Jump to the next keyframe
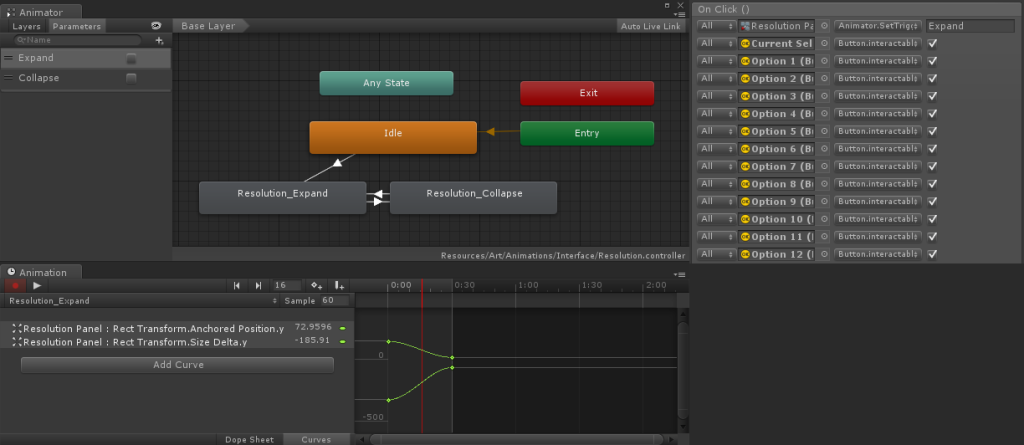The width and height of the screenshot is (1024, 445). click(258, 285)
